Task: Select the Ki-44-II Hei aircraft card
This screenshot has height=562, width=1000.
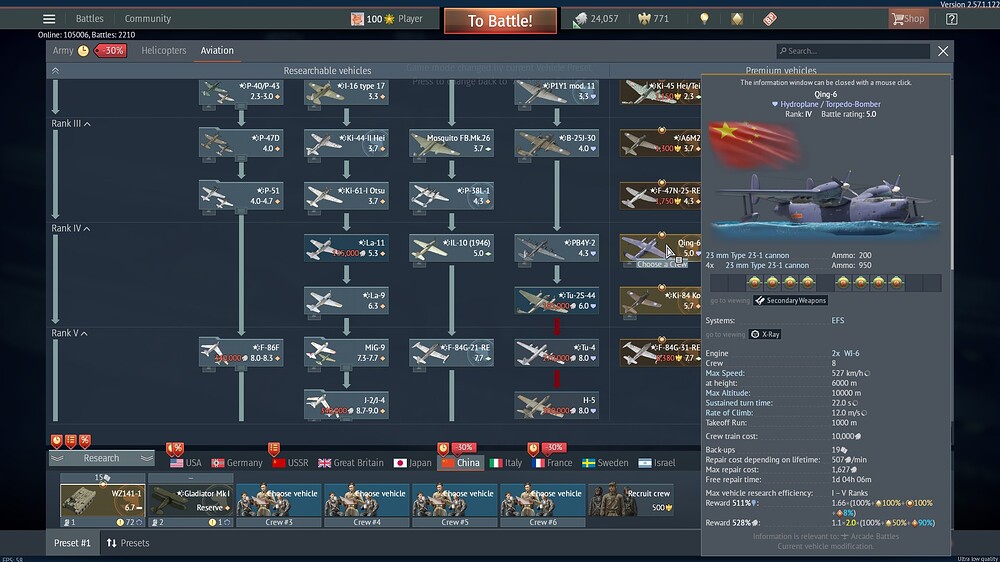Action: click(346, 143)
